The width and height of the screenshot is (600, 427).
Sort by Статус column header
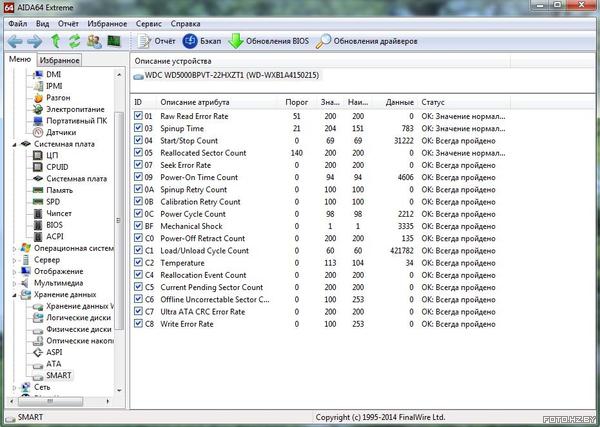(x=464, y=102)
